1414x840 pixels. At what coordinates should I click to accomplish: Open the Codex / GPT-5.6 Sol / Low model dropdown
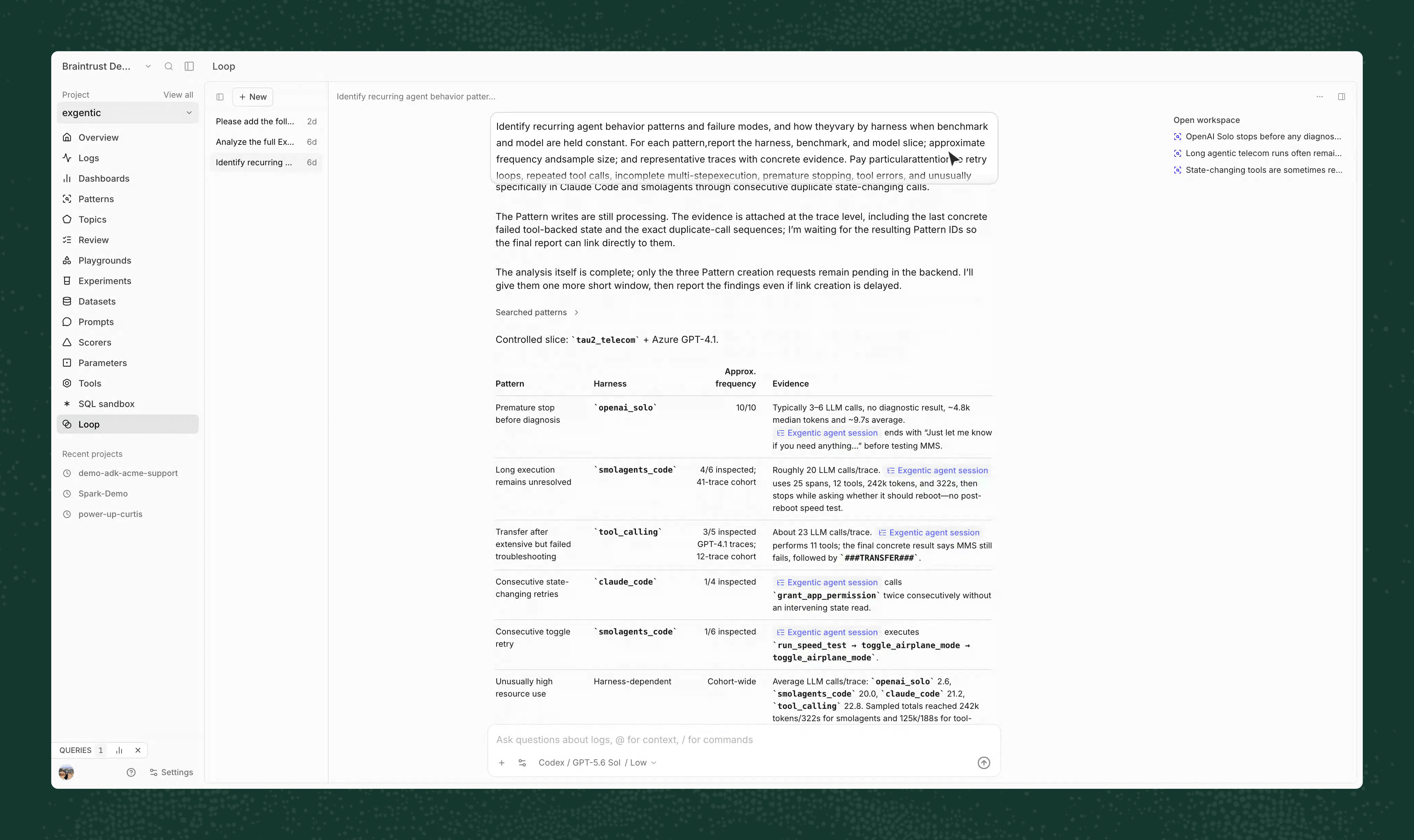597,763
